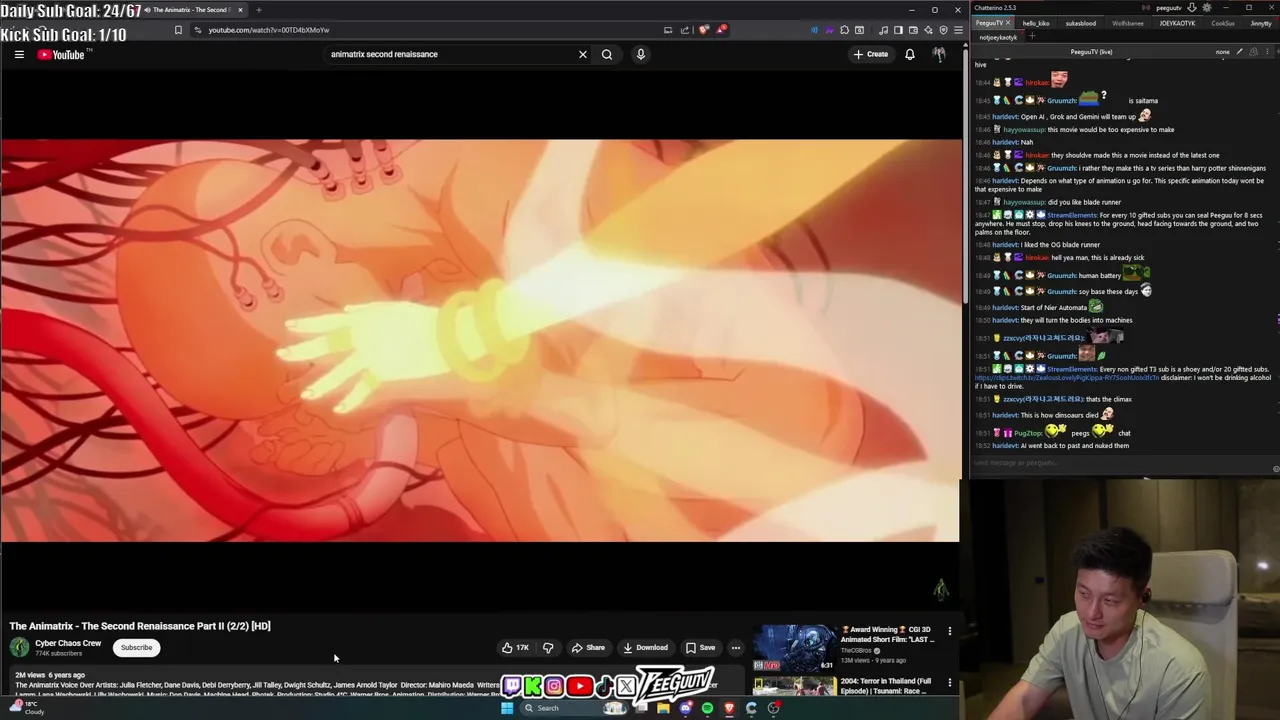This screenshot has height=720, width=1280.
Task: Click the Create button on YouTube
Action: (871, 54)
